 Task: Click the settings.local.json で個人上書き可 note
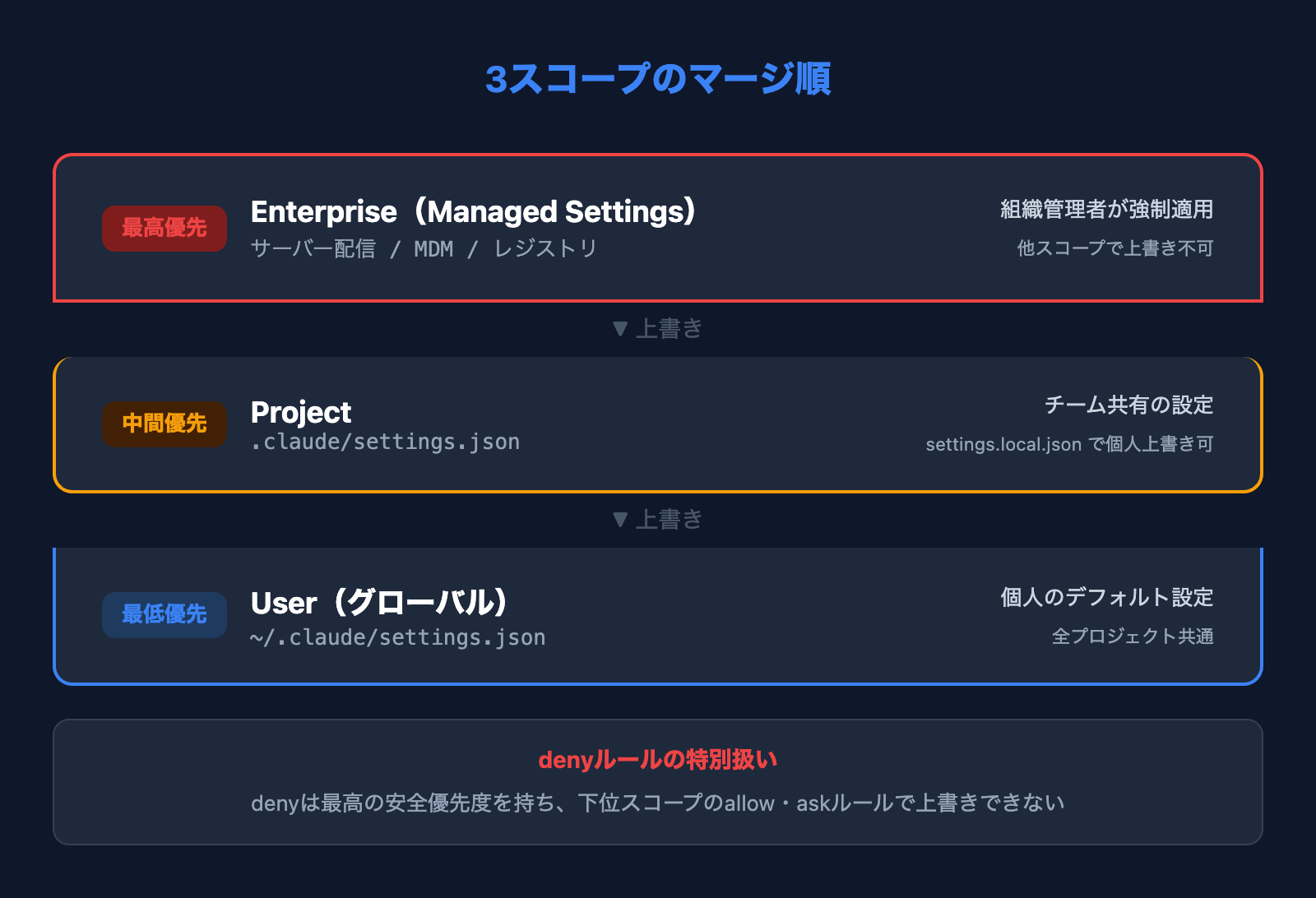pos(1069,444)
